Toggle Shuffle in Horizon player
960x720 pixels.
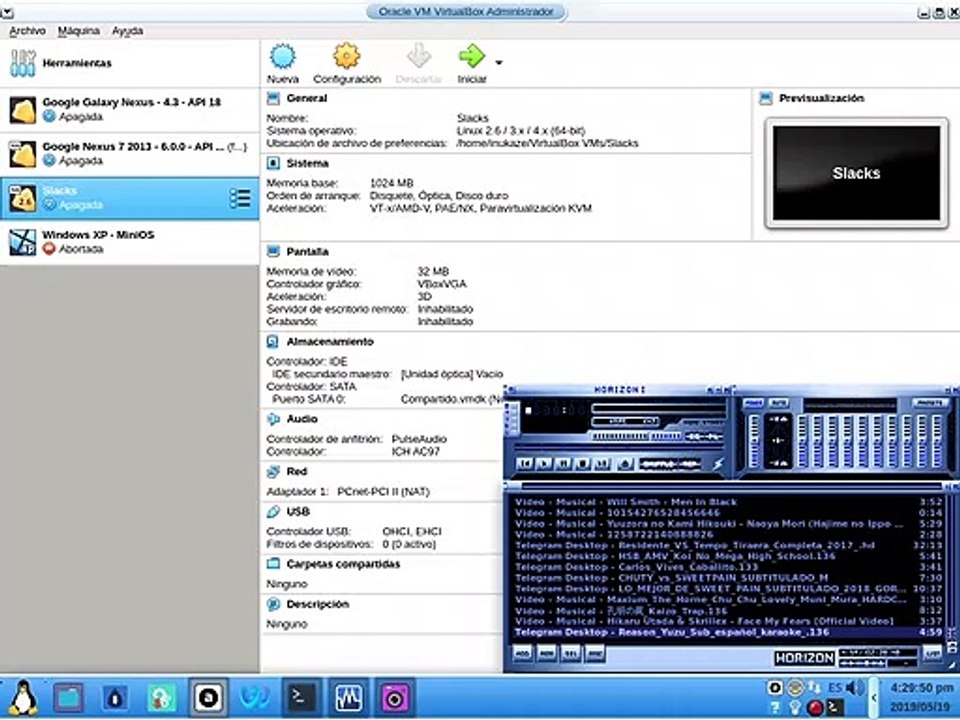[x=659, y=464]
